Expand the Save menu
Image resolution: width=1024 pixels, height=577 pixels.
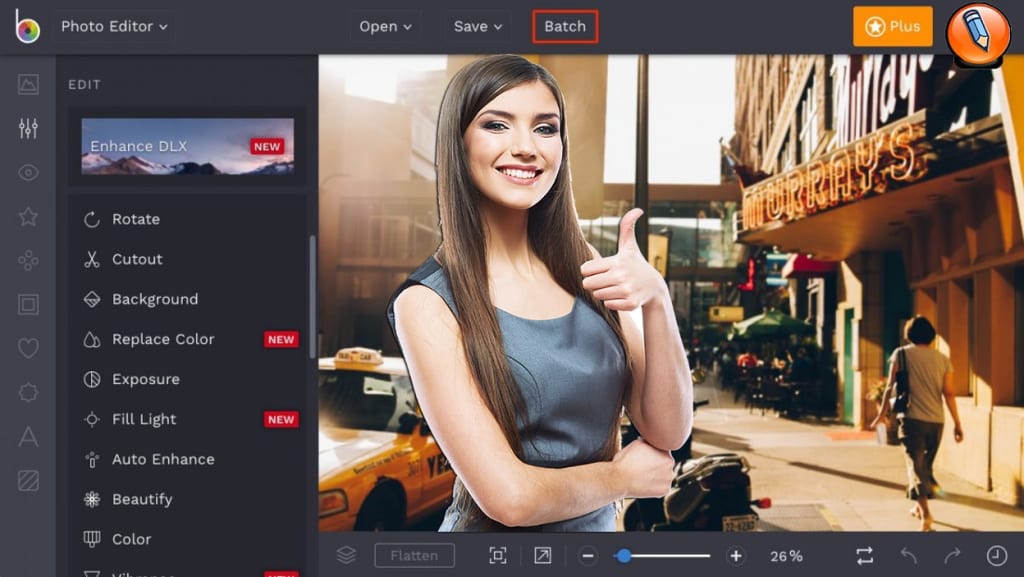click(x=477, y=27)
